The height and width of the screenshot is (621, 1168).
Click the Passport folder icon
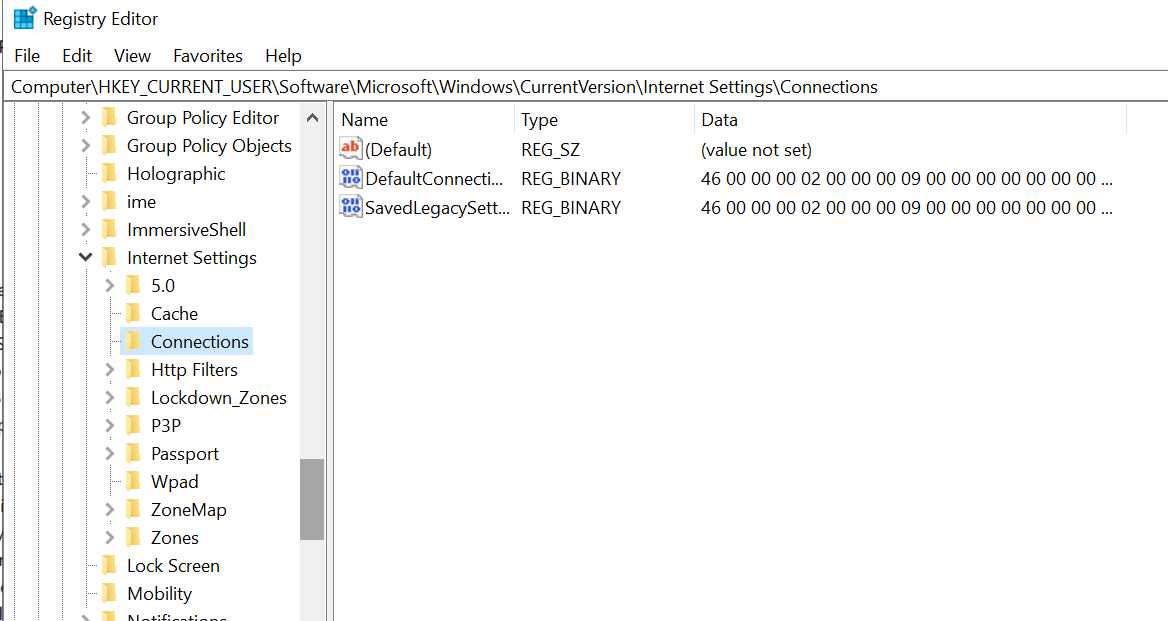(x=133, y=453)
